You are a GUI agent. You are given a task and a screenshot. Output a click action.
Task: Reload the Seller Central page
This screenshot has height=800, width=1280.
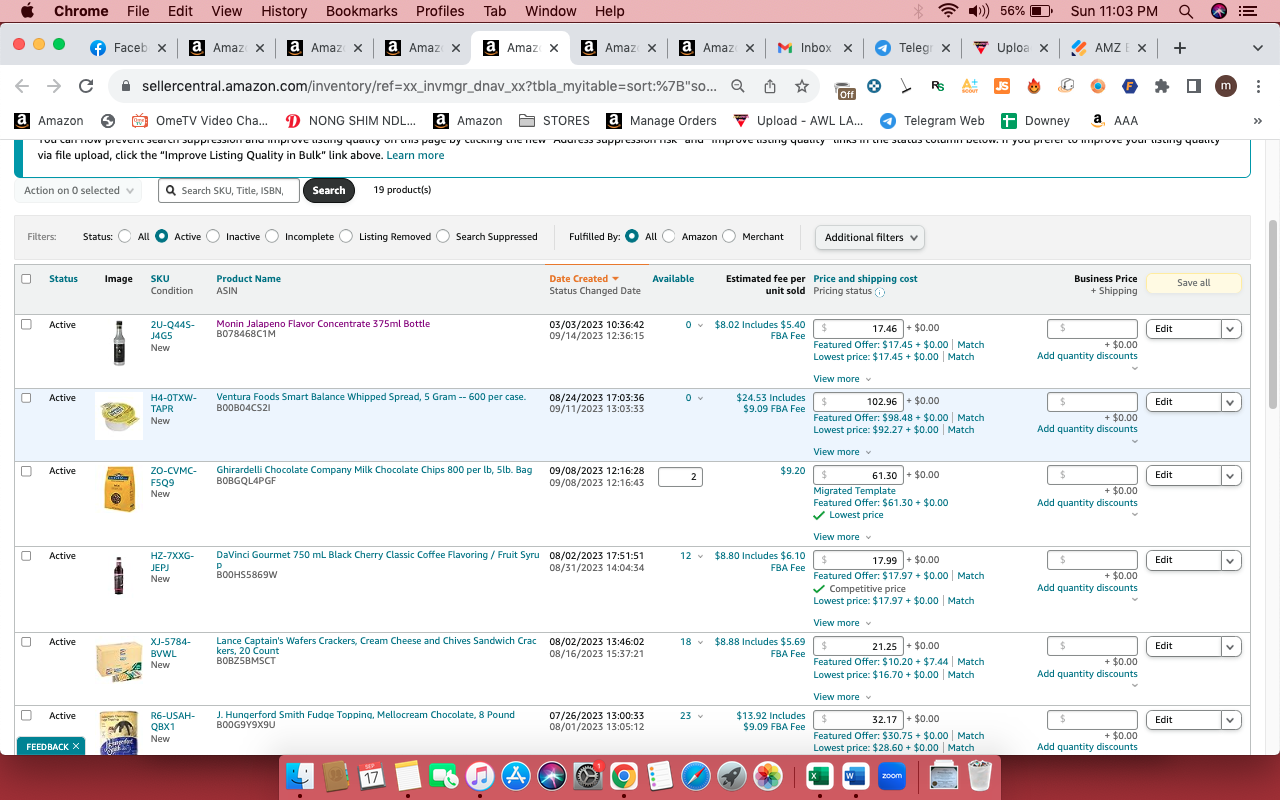pyautogui.click(x=86, y=86)
